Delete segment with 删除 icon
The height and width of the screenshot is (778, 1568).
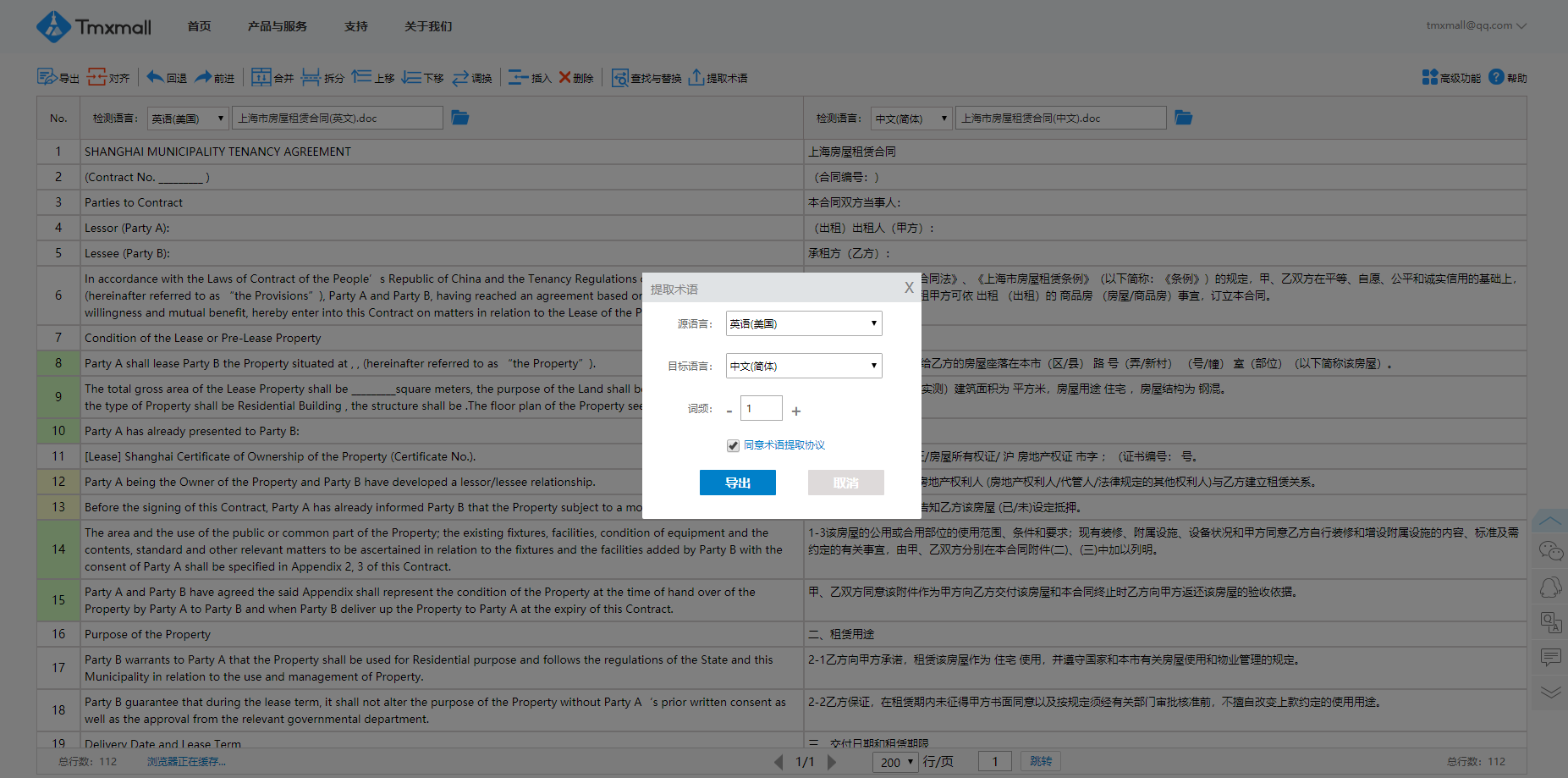(x=576, y=78)
